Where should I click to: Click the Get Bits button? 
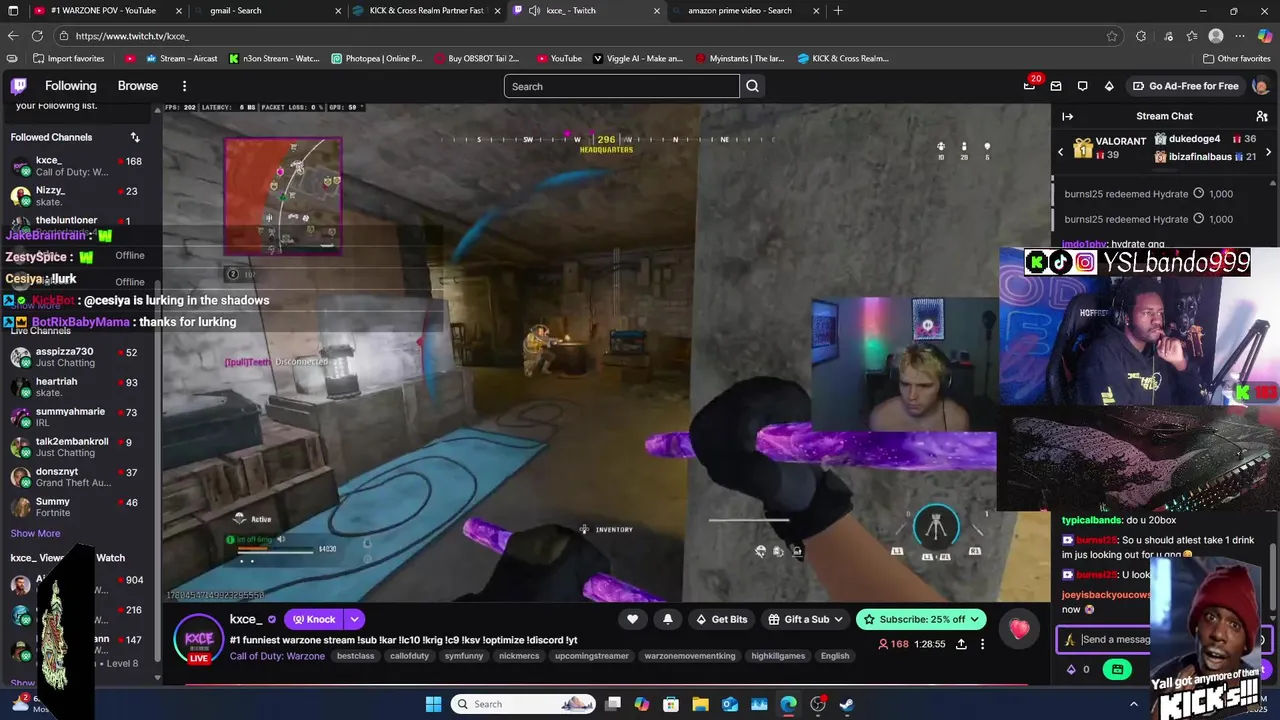coord(722,619)
